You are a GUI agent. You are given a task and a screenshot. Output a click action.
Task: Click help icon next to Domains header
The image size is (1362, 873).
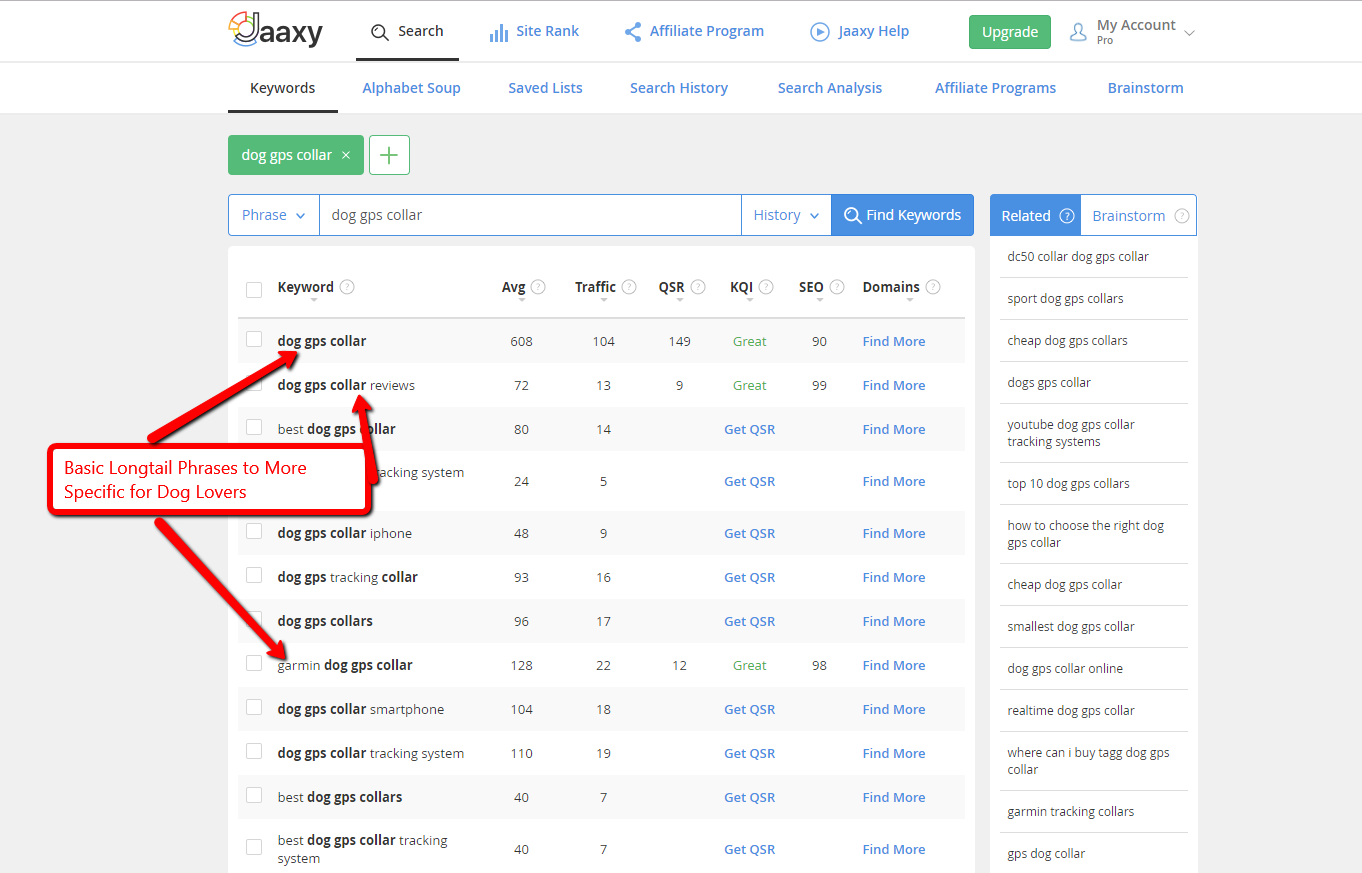[x=933, y=287]
